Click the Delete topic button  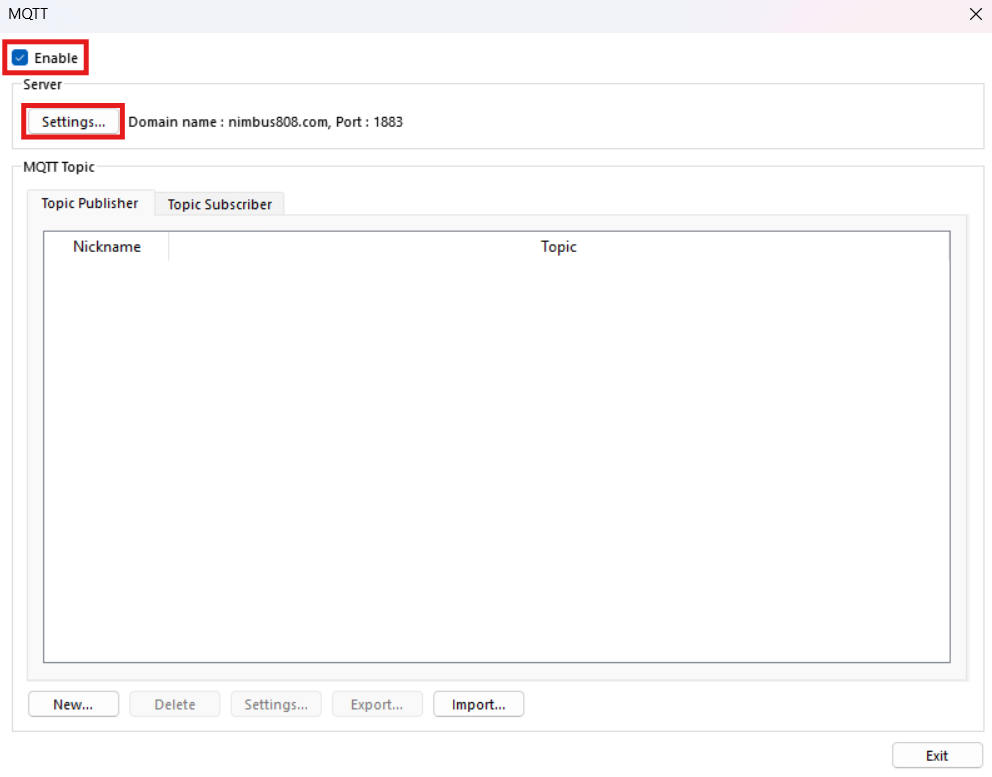pyautogui.click(x=174, y=704)
